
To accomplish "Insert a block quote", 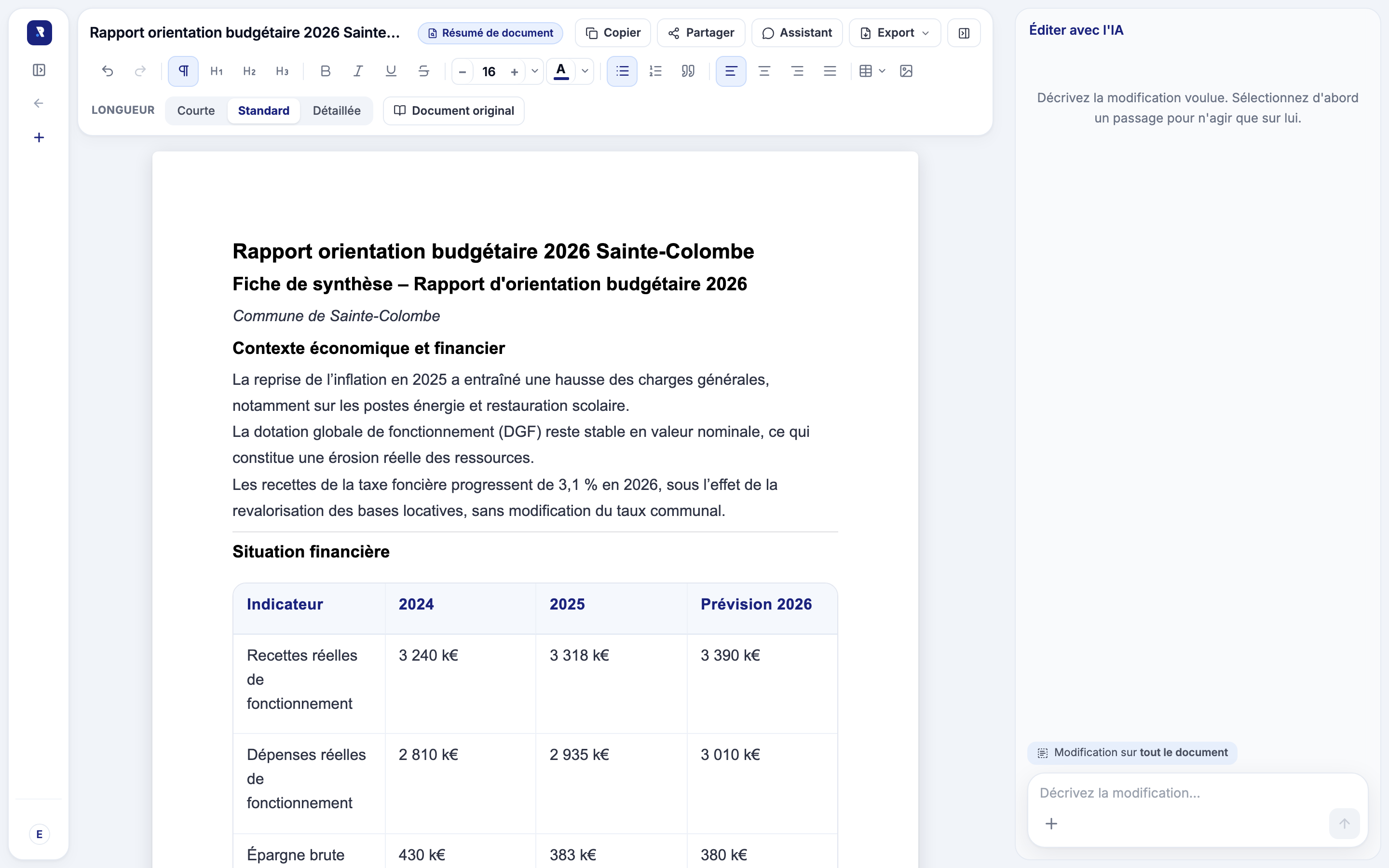I will pos(688,71).
